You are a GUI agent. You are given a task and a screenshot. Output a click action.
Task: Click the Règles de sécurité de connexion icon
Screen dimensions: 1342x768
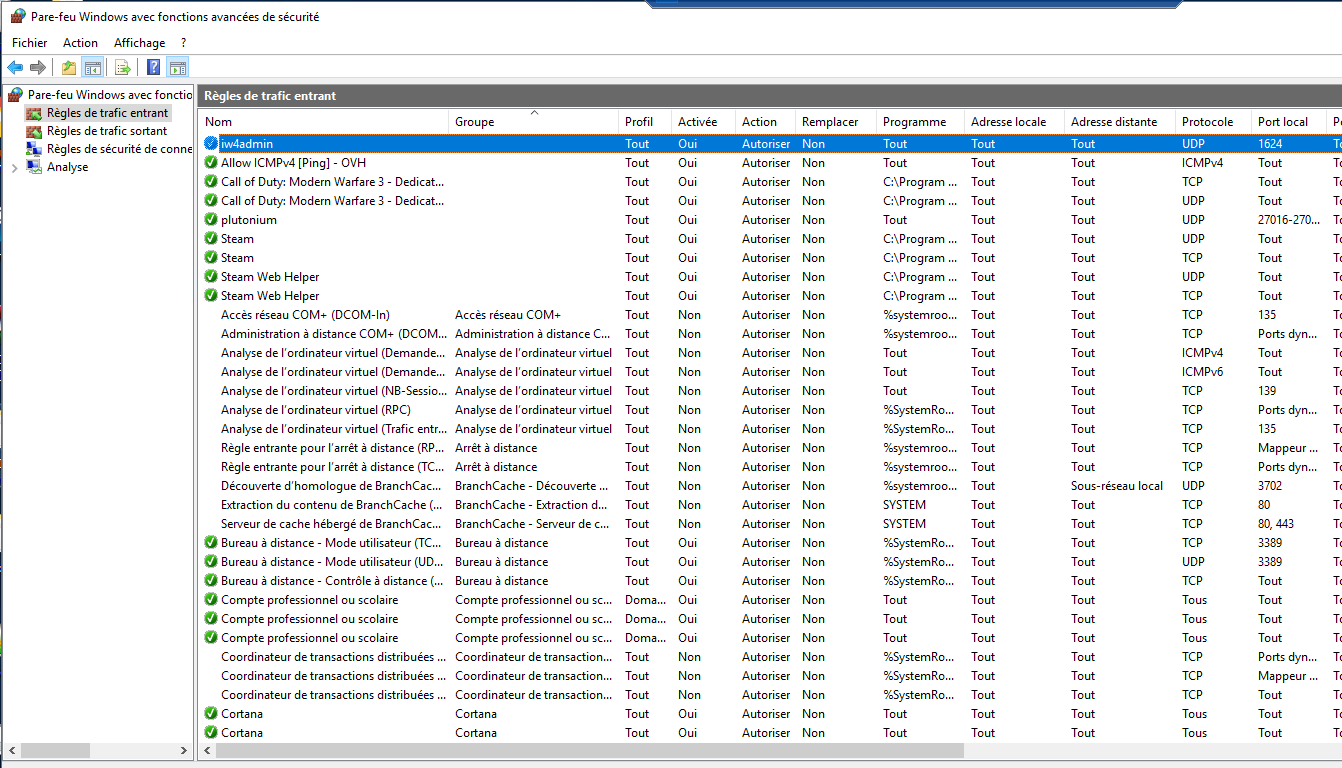34,149
